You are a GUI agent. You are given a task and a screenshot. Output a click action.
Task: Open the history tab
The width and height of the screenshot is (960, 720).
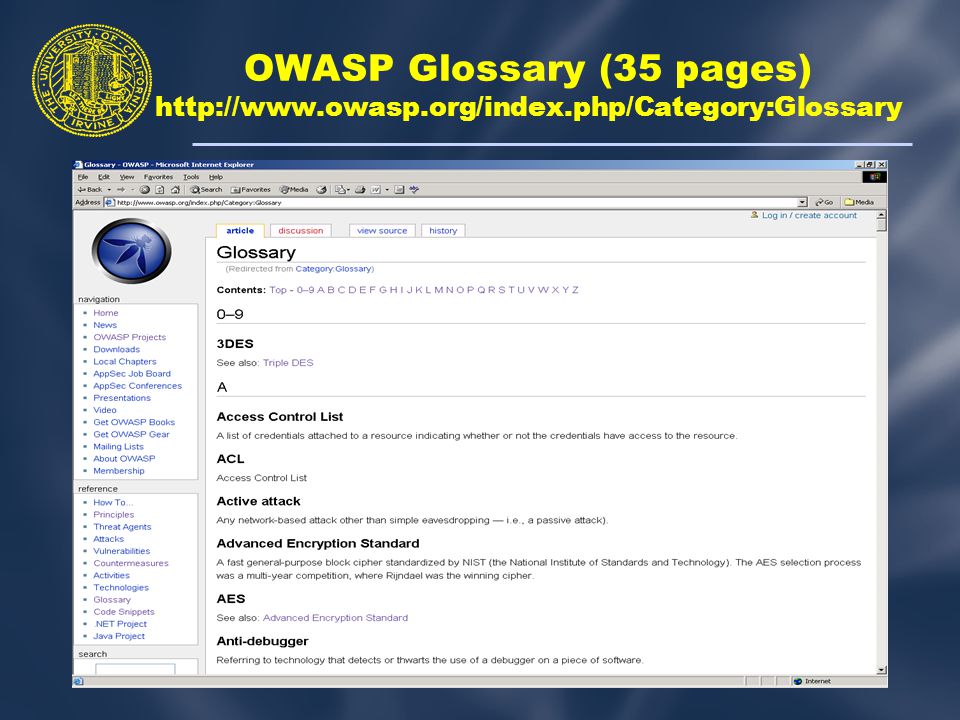(x=443, y=231)
